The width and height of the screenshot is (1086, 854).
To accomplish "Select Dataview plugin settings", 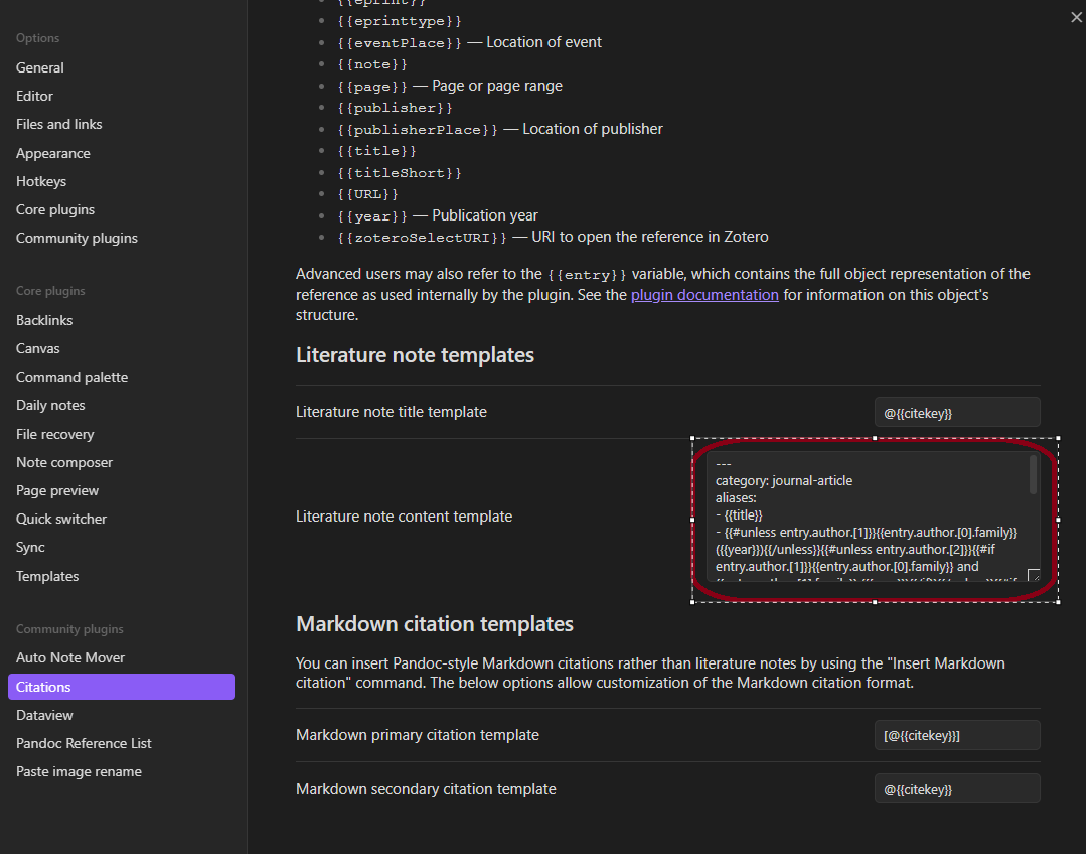I will point(45,715).
